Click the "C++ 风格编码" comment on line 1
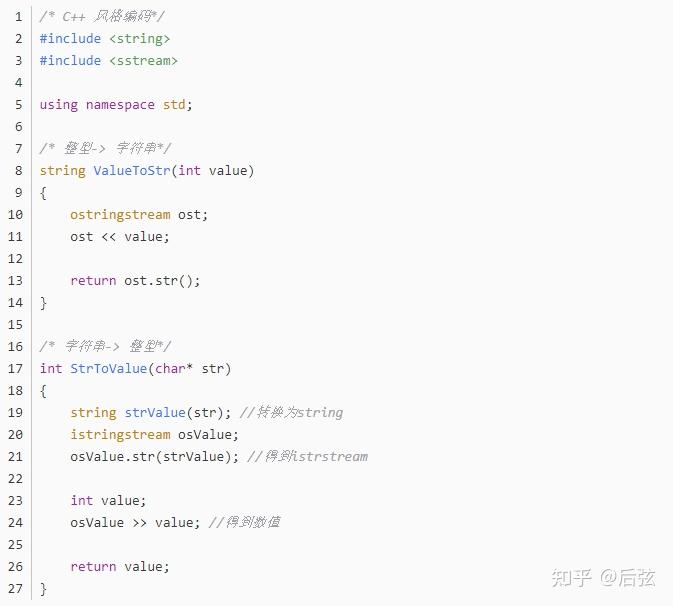Image resolution: width=673 pixels, height=606 pixels. pos(103,16)
